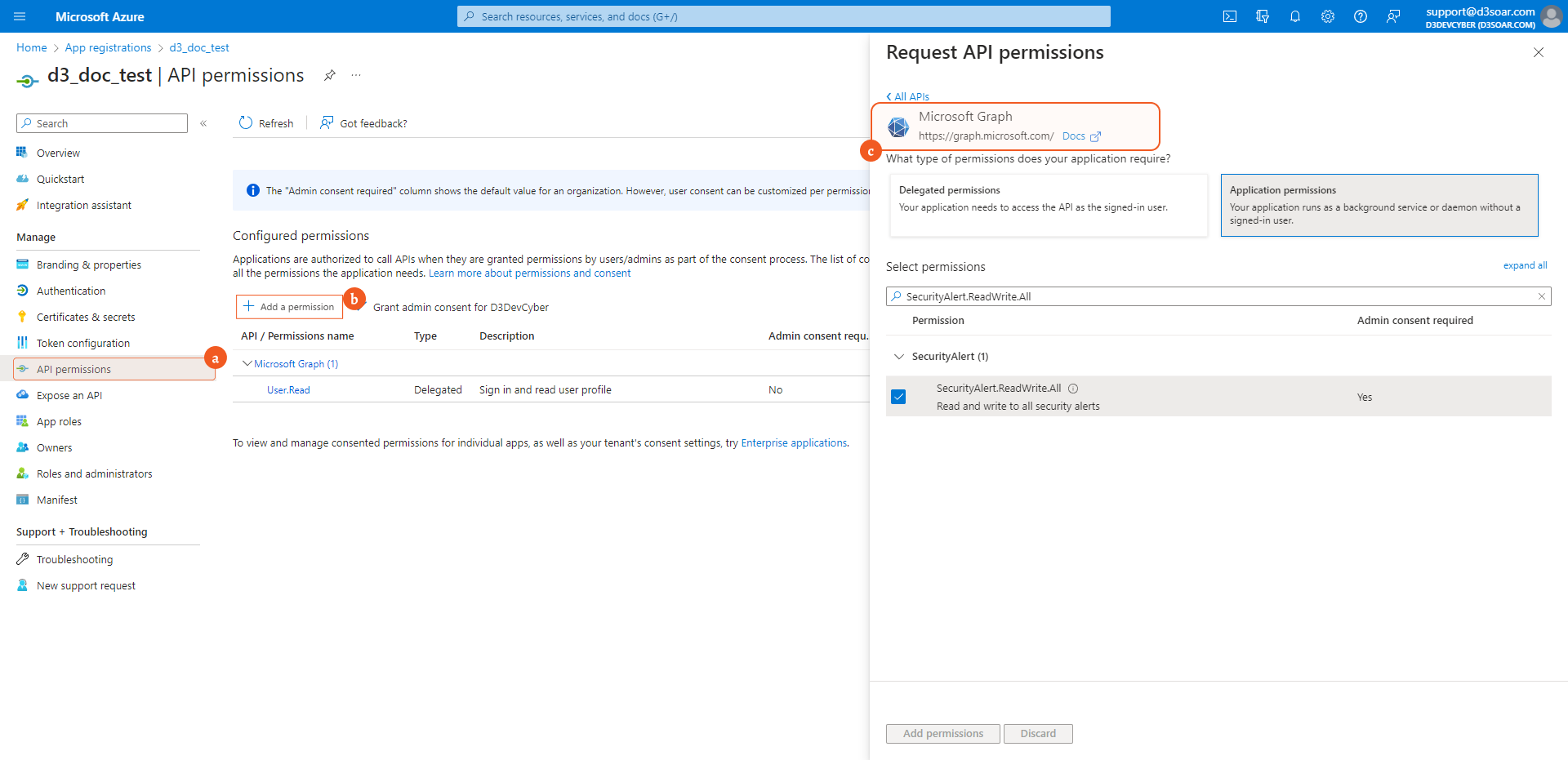
Task: Uncheck the SecurityAlert.ReadWrite.All permission checkbox
Action: tap(898, 397)
